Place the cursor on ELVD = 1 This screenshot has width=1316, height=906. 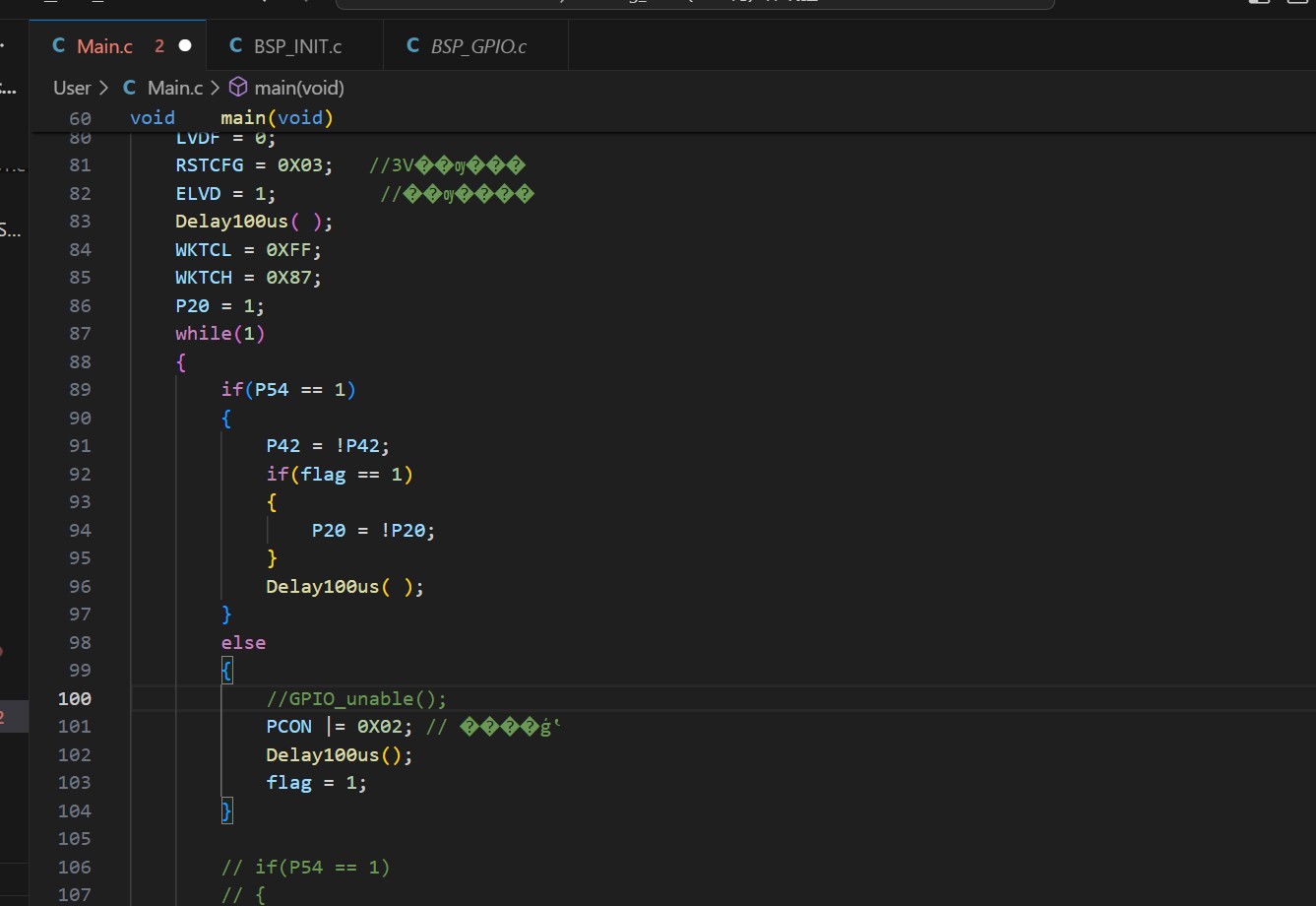coord(225,193)
